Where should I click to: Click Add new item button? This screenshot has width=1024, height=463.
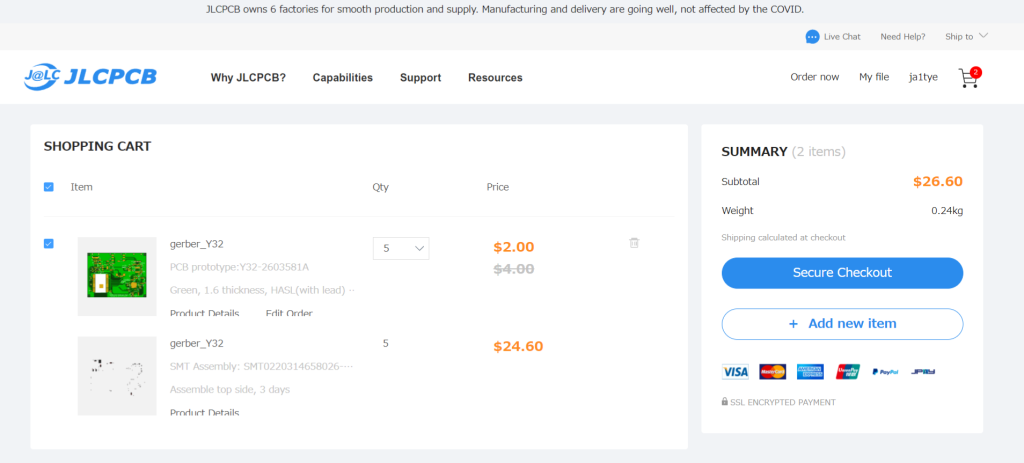click(842, 324)
